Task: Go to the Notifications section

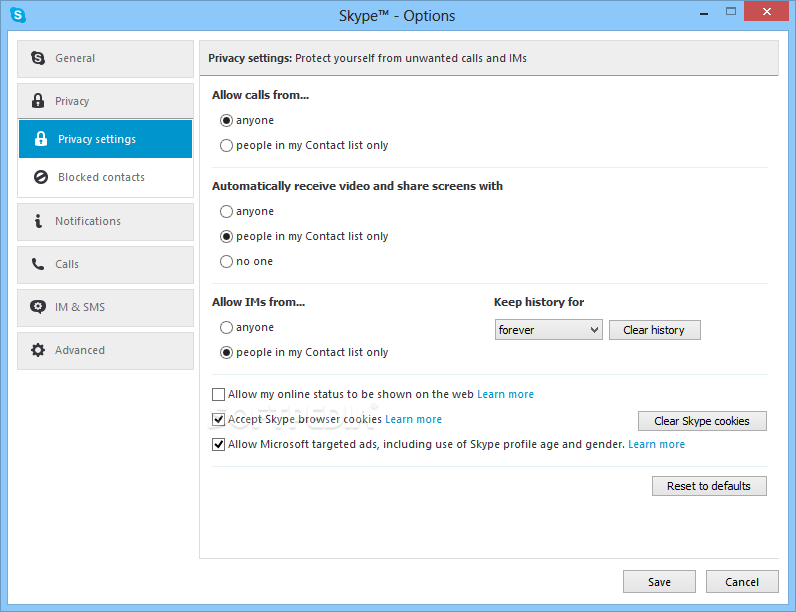Action: 106,222
